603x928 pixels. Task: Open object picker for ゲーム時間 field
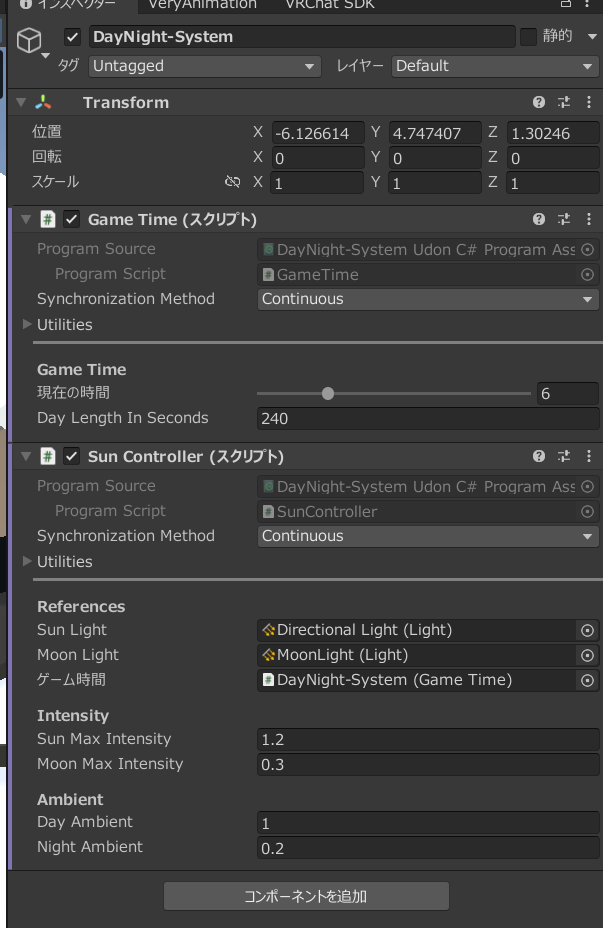tap(587, 681)
